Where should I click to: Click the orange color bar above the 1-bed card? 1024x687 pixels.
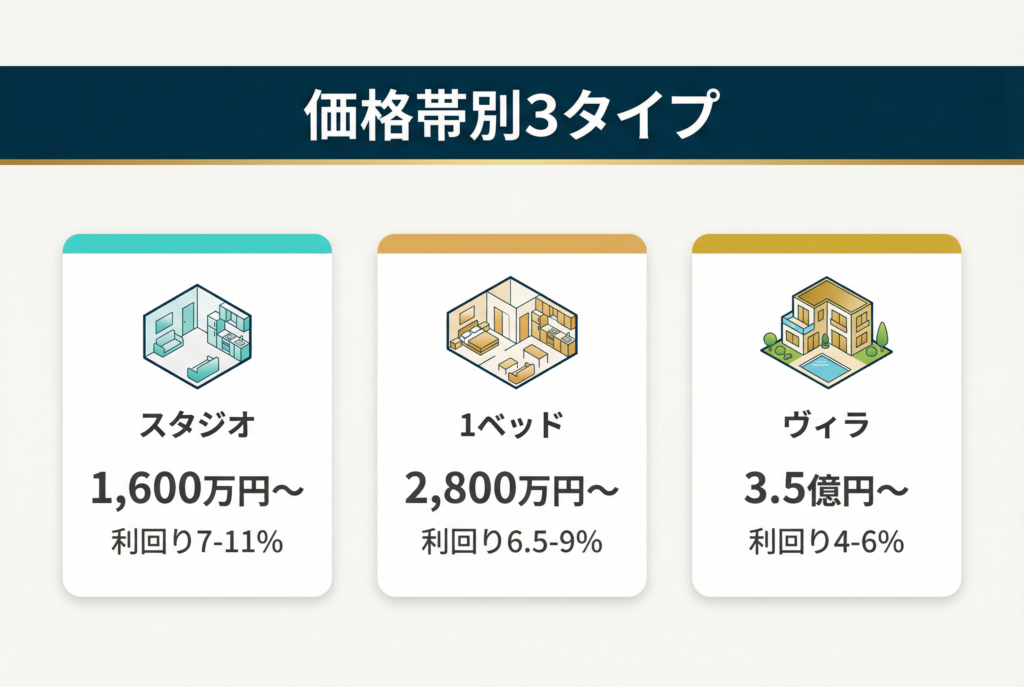[511, 244]
